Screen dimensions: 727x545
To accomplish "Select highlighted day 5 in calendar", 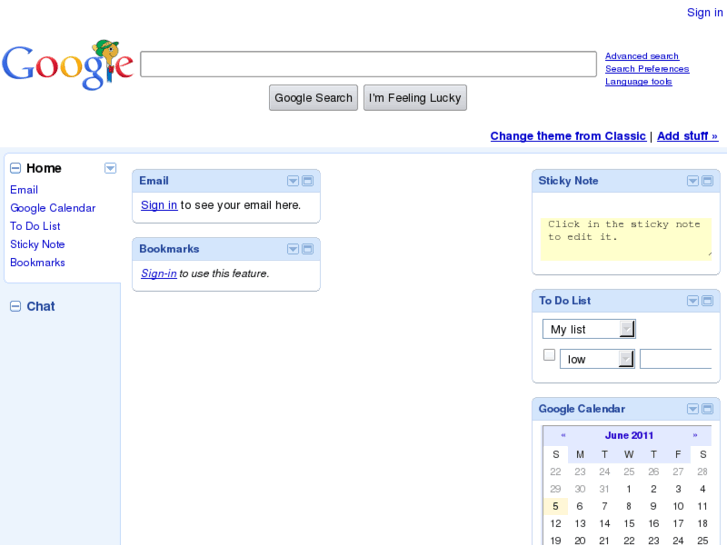I will (555, 506).
